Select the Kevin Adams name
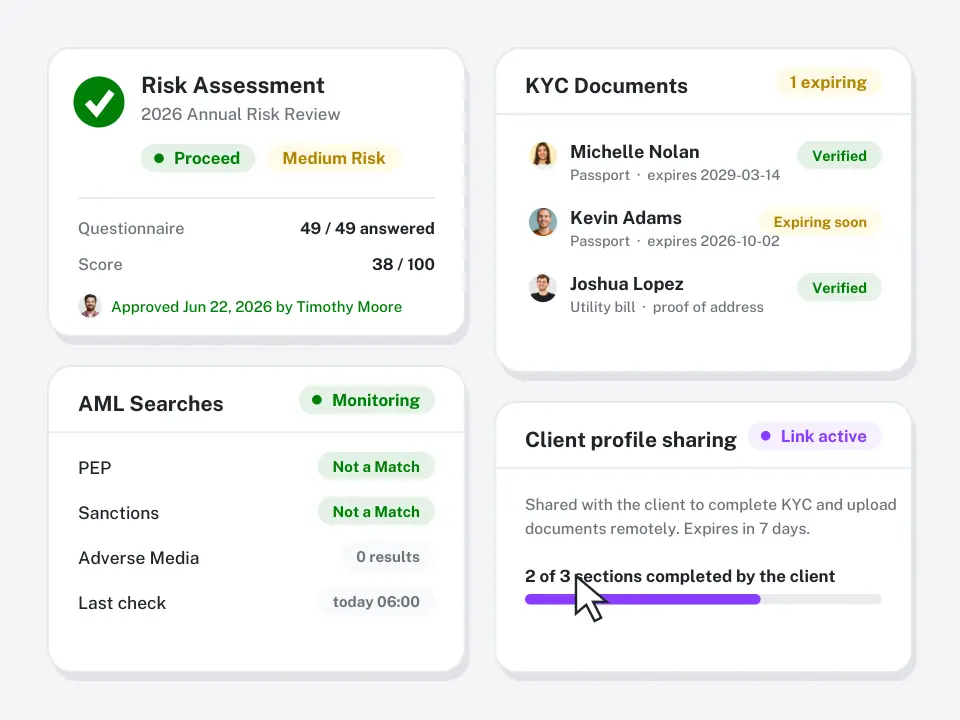This screenshot has width=960, height=720. (626, 218)
